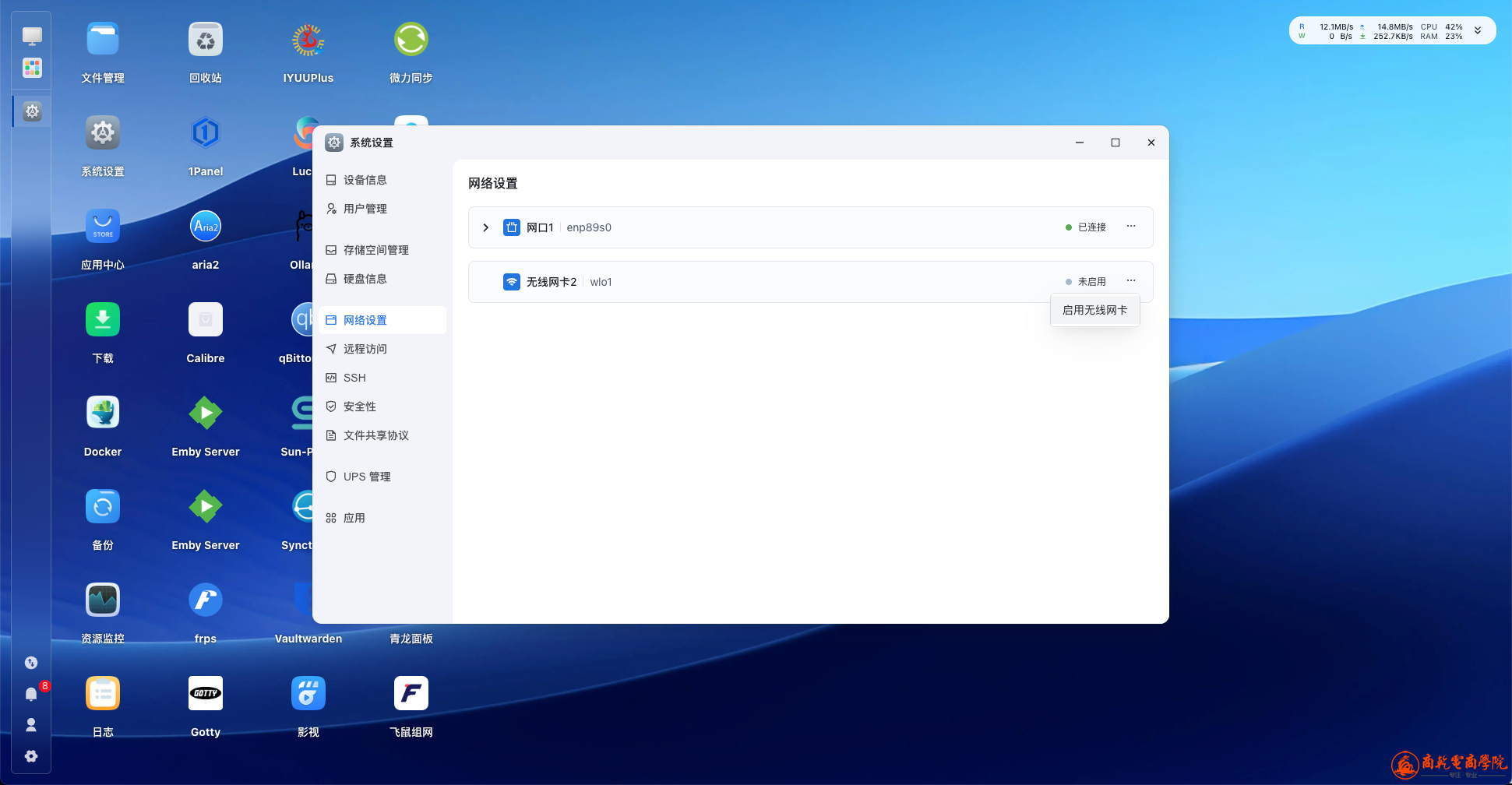Image resolution: width=1512 pixels, height=785 pixels.
Task: Go to 文件共享协议 settings
Action: click(382, 435)
